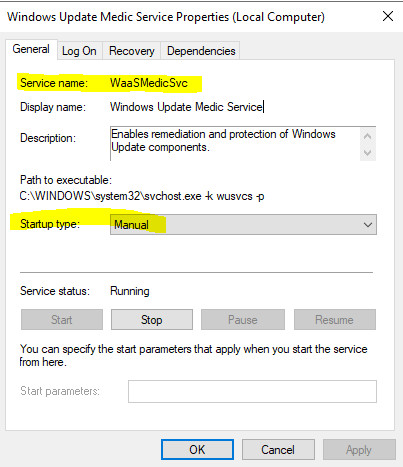Confirm with the OK button
403x467 pixels.
coord(197,450)
